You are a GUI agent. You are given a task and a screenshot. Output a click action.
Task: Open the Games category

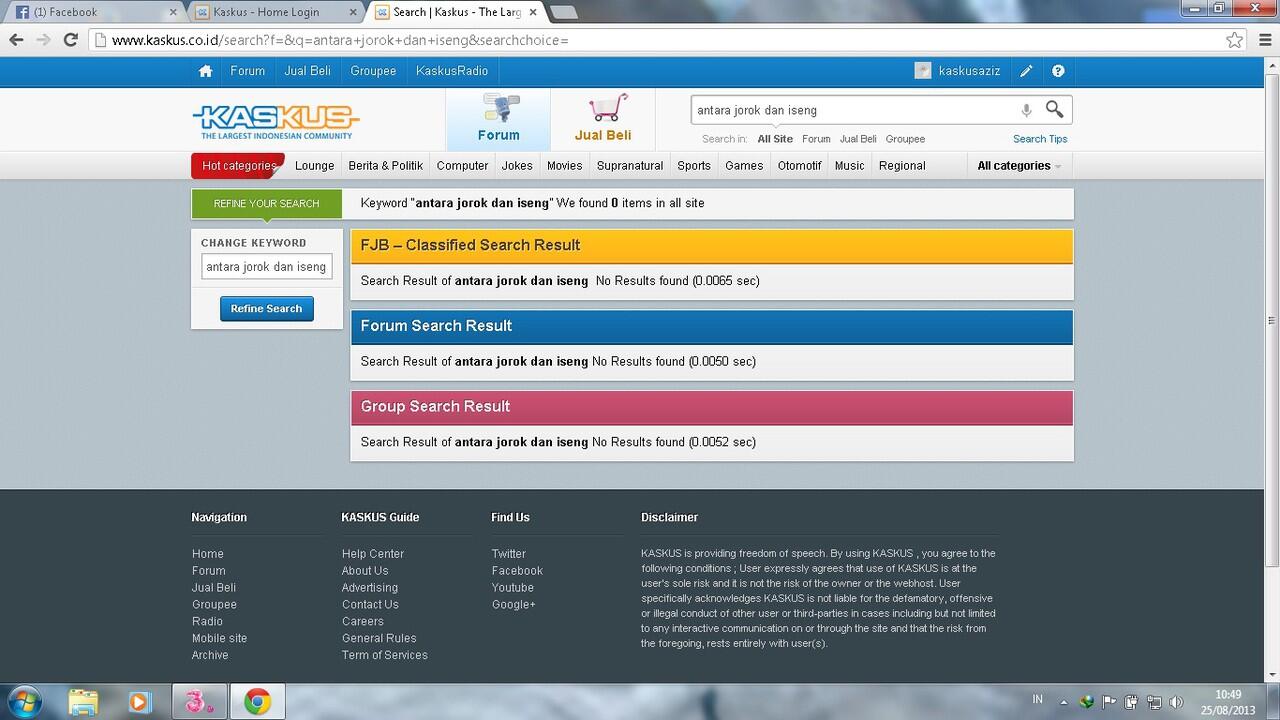(744, 166)
